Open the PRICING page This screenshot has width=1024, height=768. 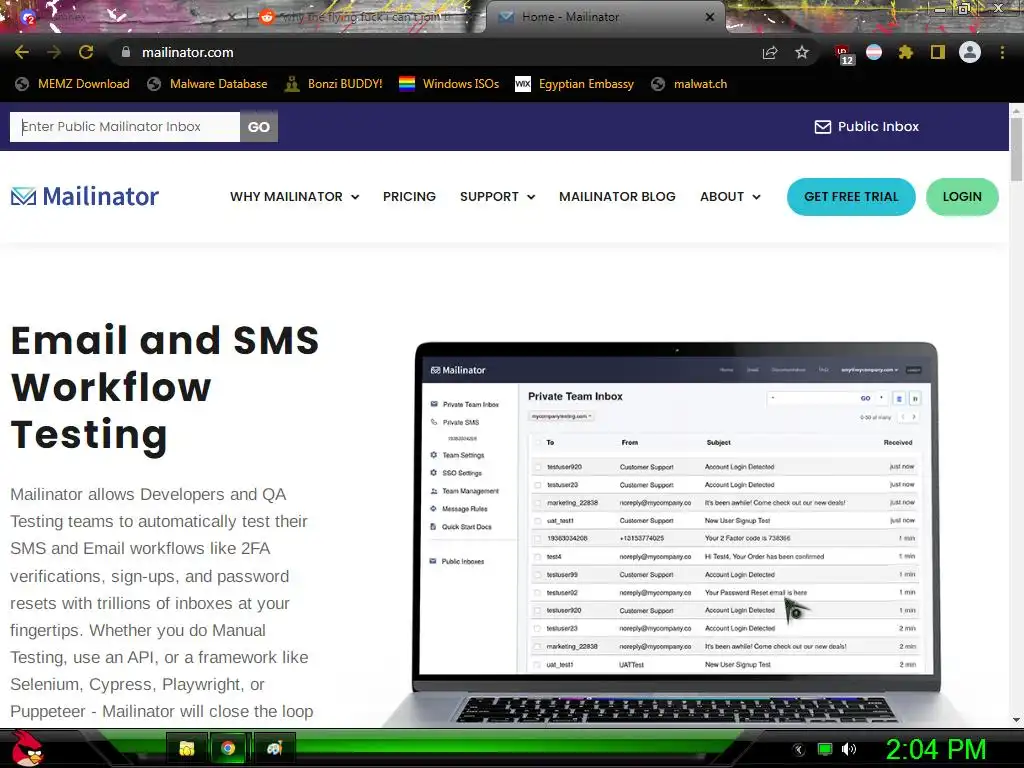point(409,197)
